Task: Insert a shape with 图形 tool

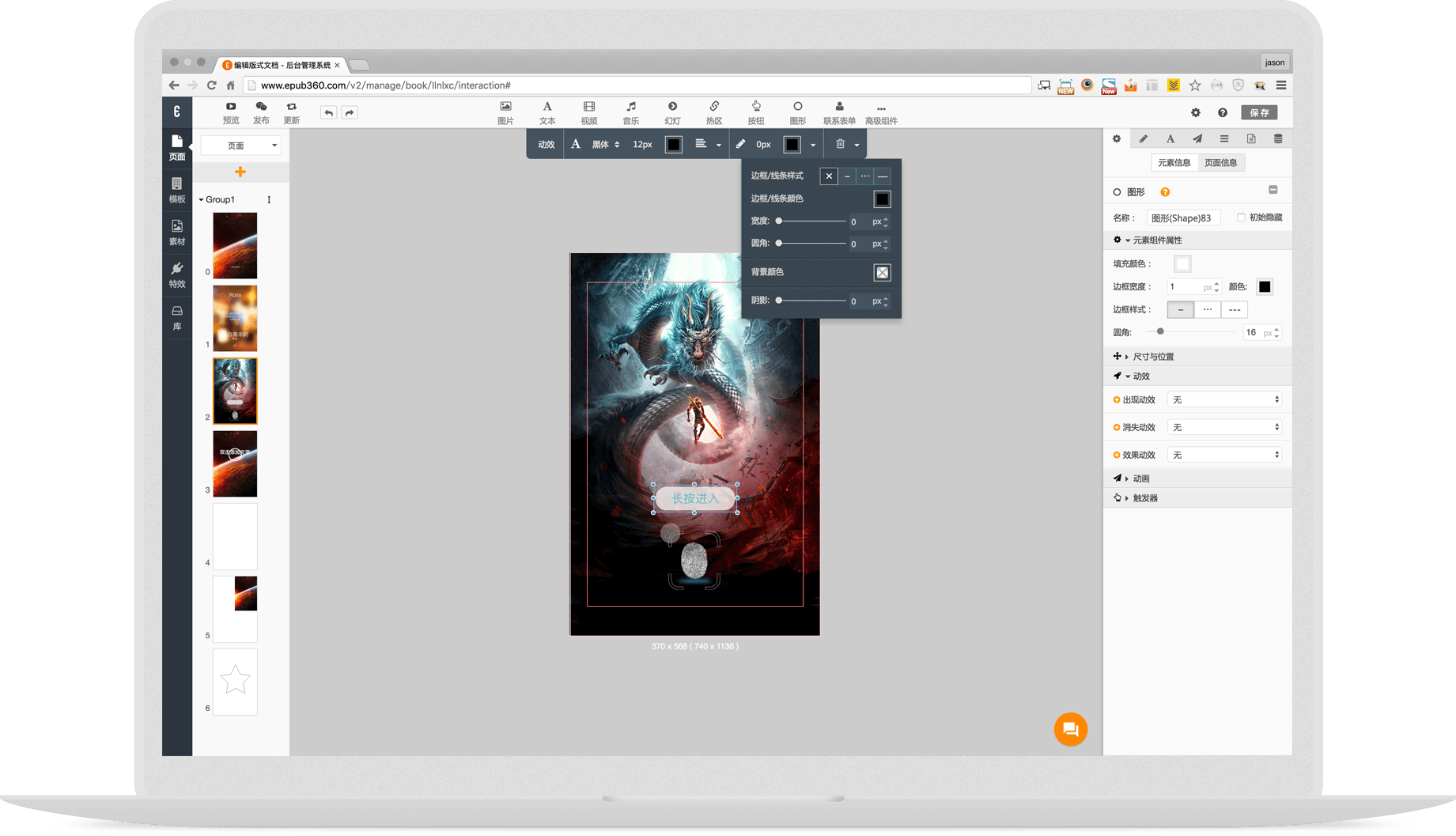Action: pos(797,112)
